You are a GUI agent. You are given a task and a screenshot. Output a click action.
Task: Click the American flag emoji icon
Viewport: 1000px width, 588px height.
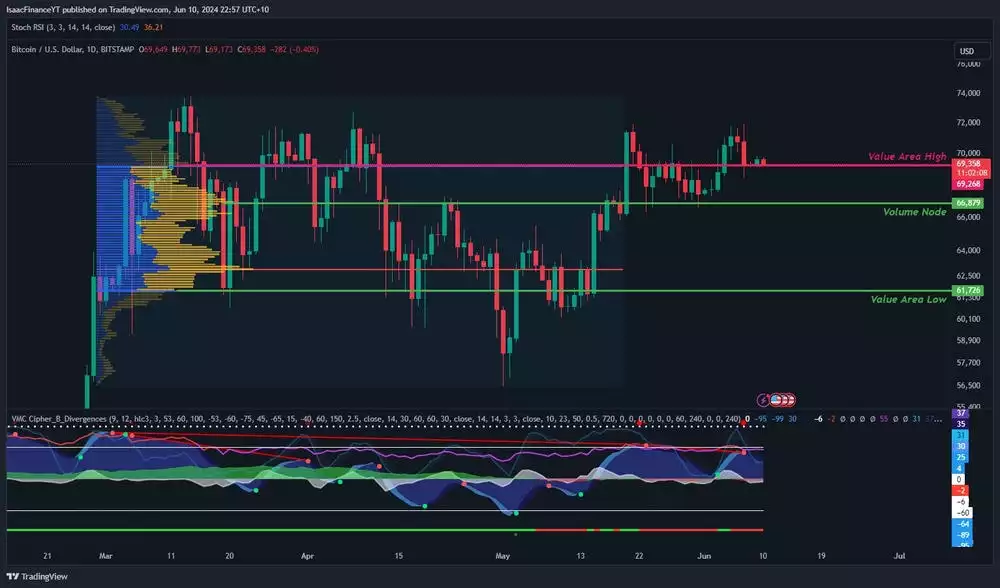pos(775,400)
